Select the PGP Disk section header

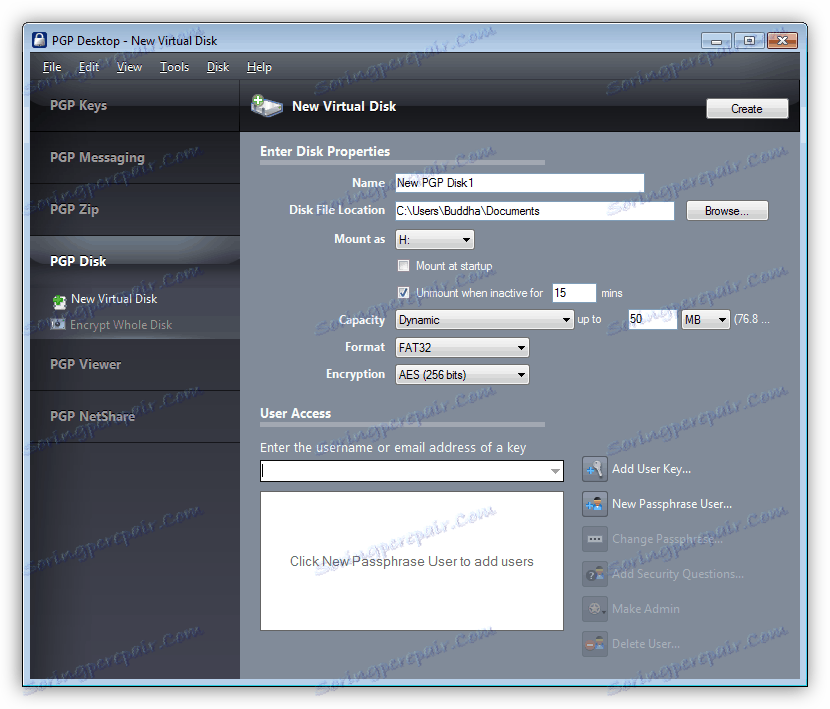click(135, 261)
